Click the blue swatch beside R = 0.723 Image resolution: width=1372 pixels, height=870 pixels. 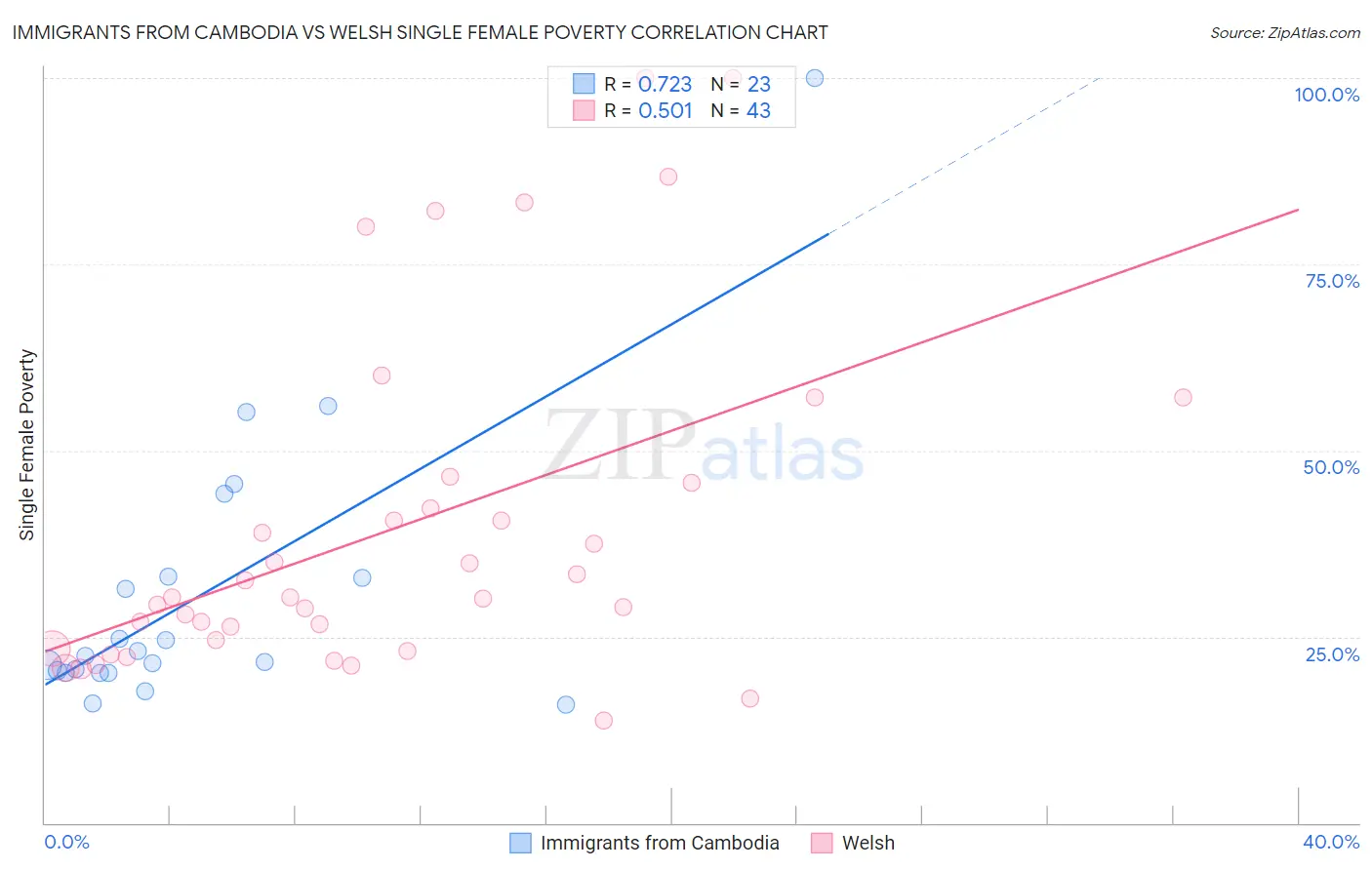click(x=584, y=84)
